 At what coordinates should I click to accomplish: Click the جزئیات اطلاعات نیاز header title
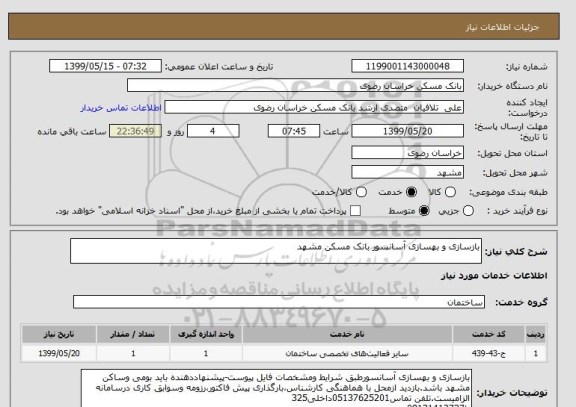(x=503, y=27)
